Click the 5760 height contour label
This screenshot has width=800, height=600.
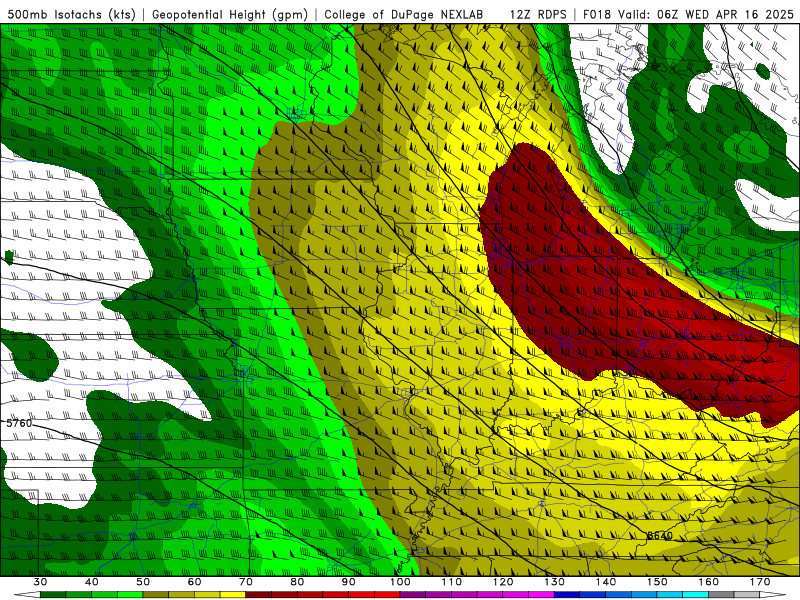point(19,423)
